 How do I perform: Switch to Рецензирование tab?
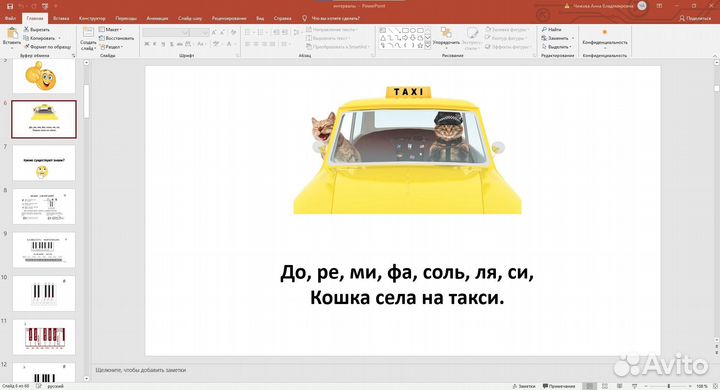[x=229, y=18]
